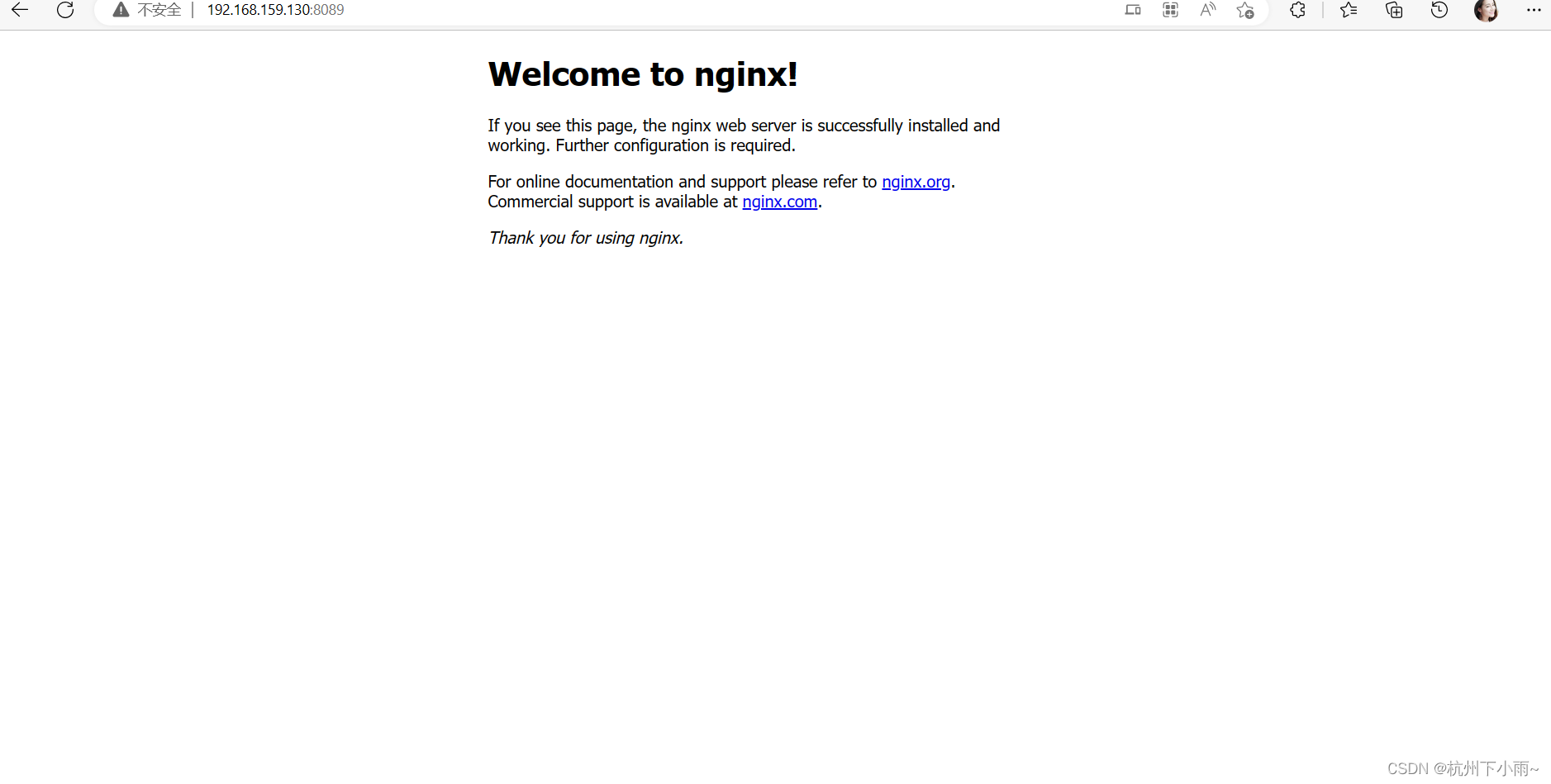Follow the nginx.org documentation link
This screenshot has width=1551, height=784.
coord(916,182)
